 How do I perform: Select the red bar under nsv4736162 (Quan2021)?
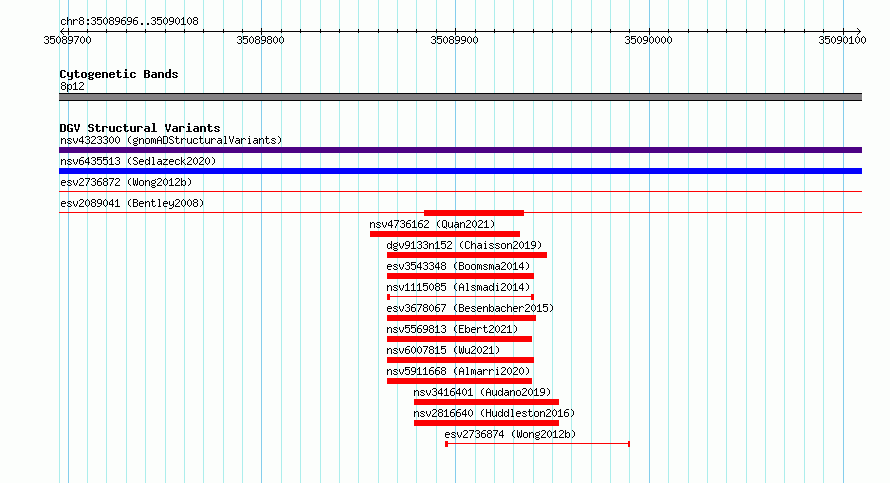[444, 234]
